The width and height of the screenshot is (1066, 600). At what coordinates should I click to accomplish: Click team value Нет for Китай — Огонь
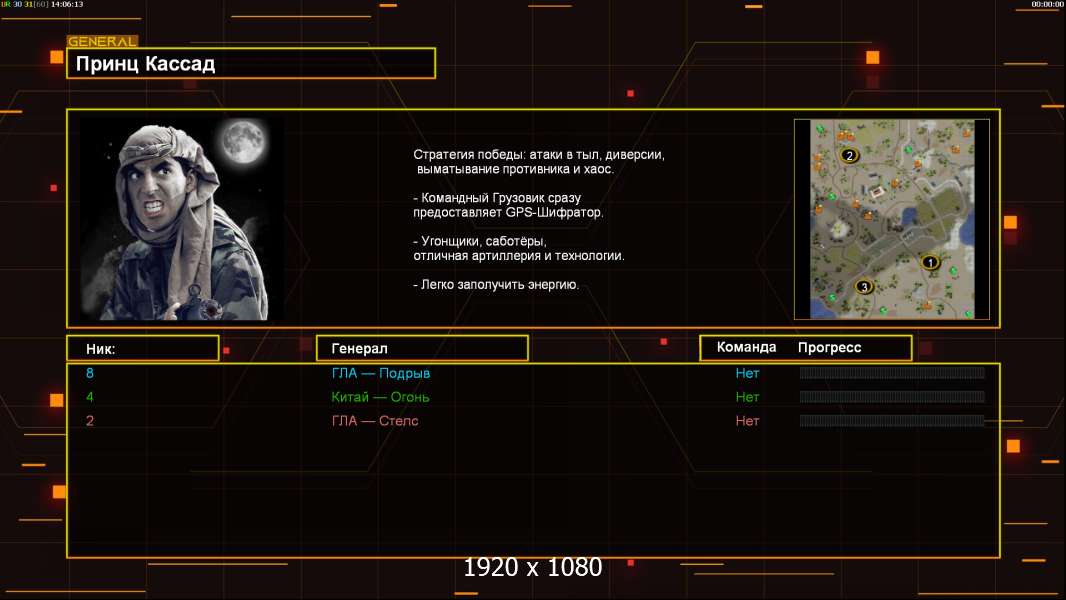[x=747, y=397]
